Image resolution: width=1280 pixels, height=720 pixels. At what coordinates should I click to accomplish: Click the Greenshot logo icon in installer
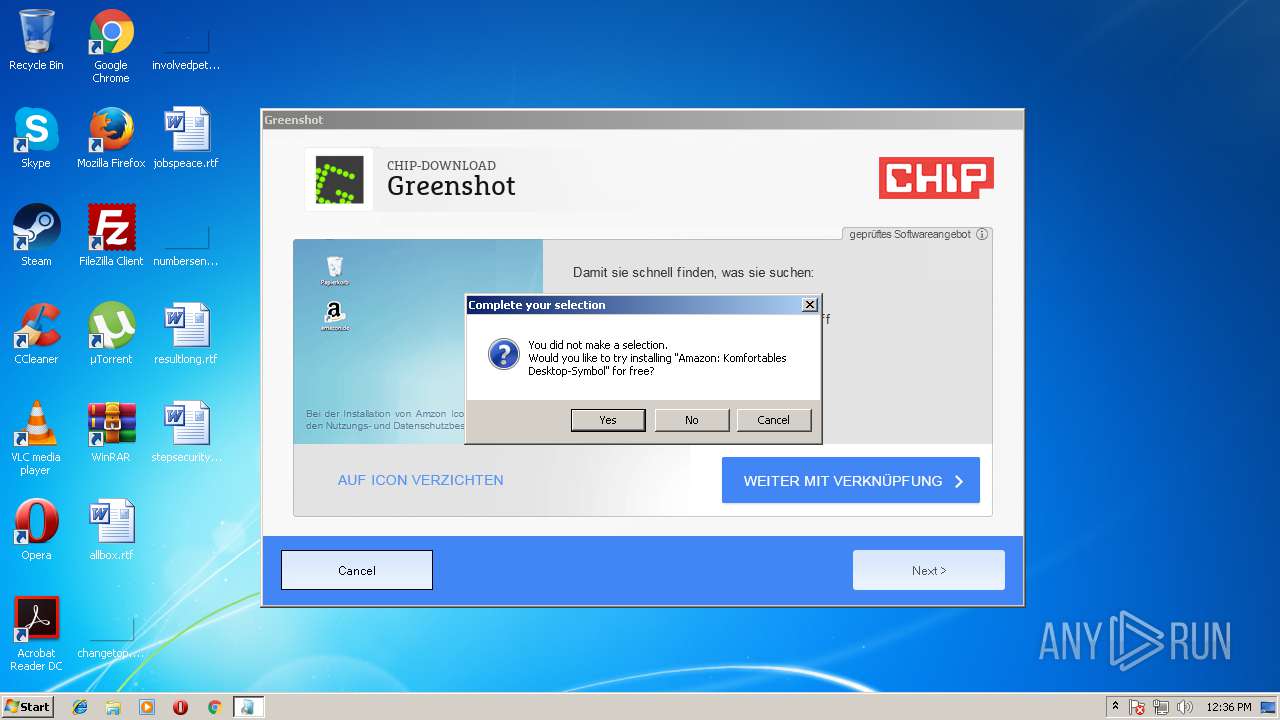[x=339, y=180]
